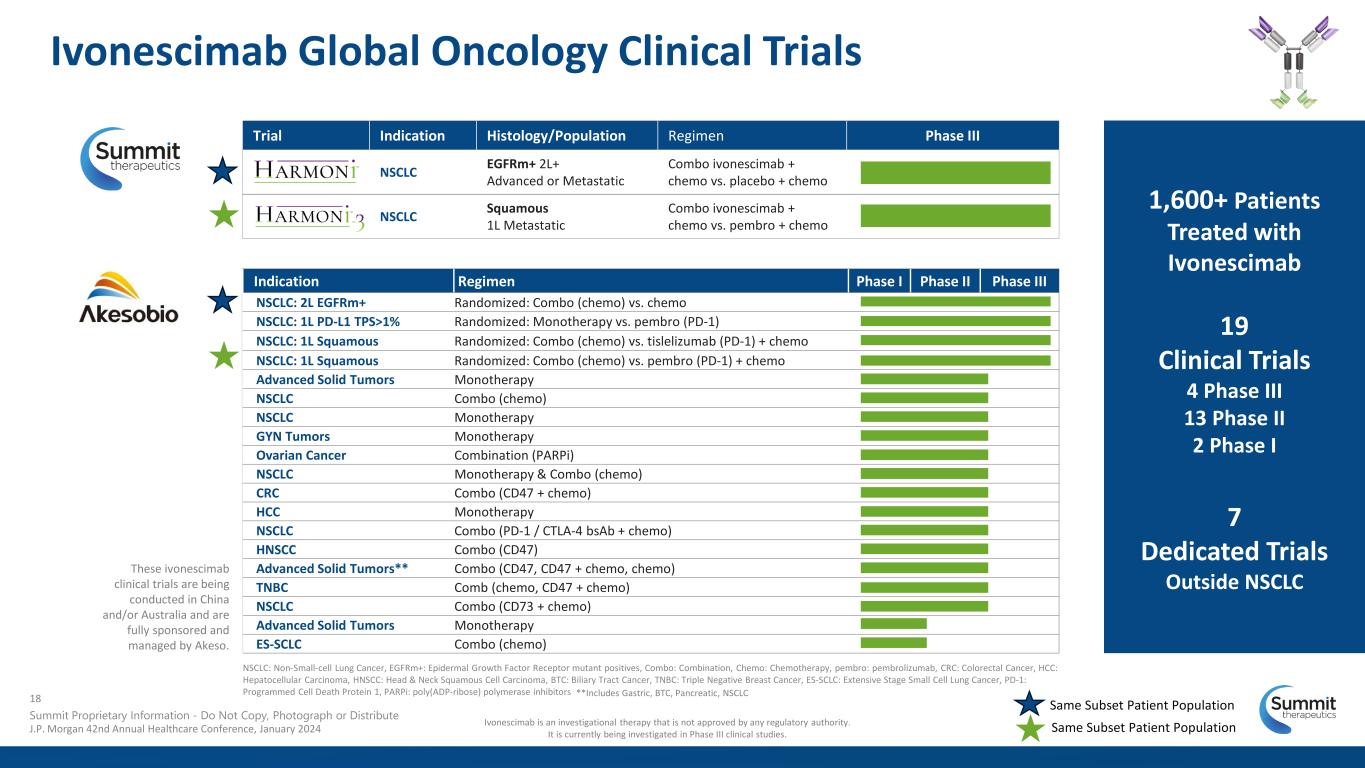Click the Summit Therapeutics logo at top left
The image size is (1365, 768).
tap(130, 158)
